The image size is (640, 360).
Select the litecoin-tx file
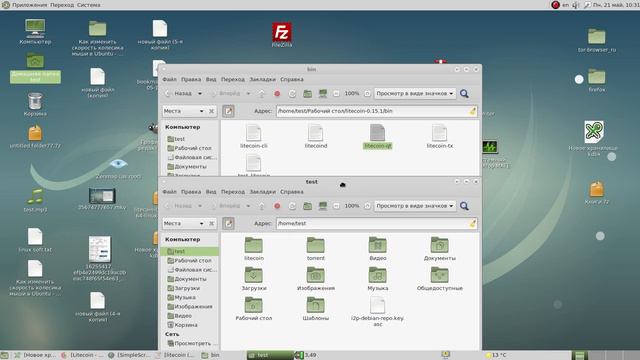[440, 137]
